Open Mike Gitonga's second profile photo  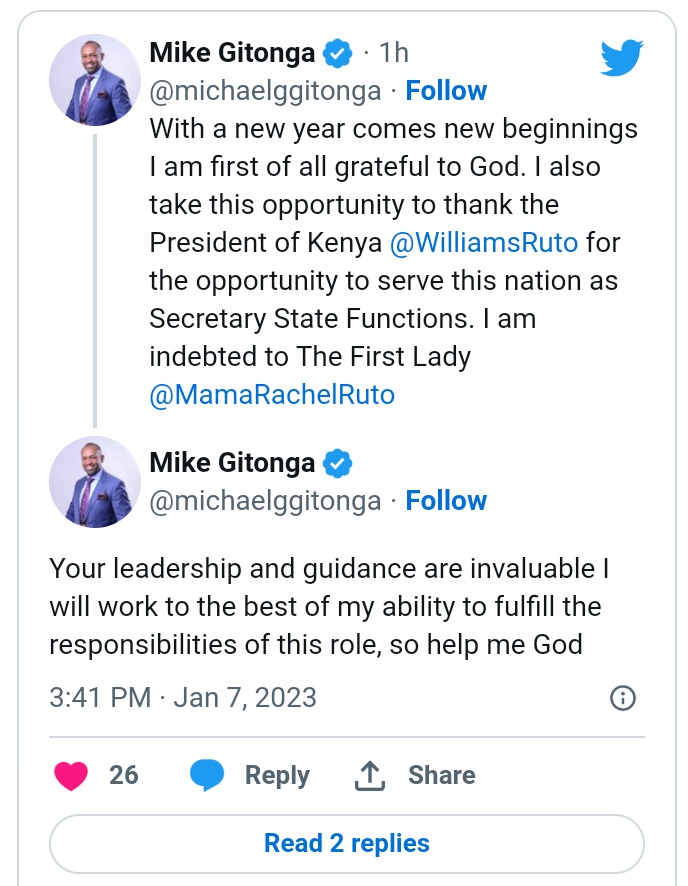pos(94,482)
